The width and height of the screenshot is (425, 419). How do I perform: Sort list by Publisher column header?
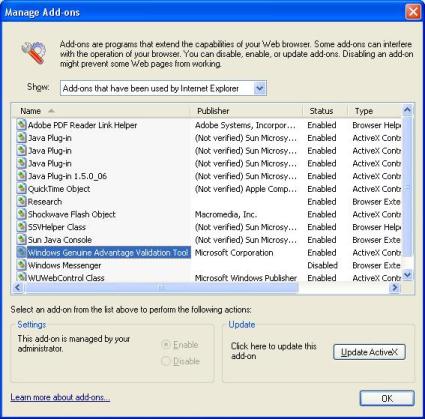(x=246, y=111)
